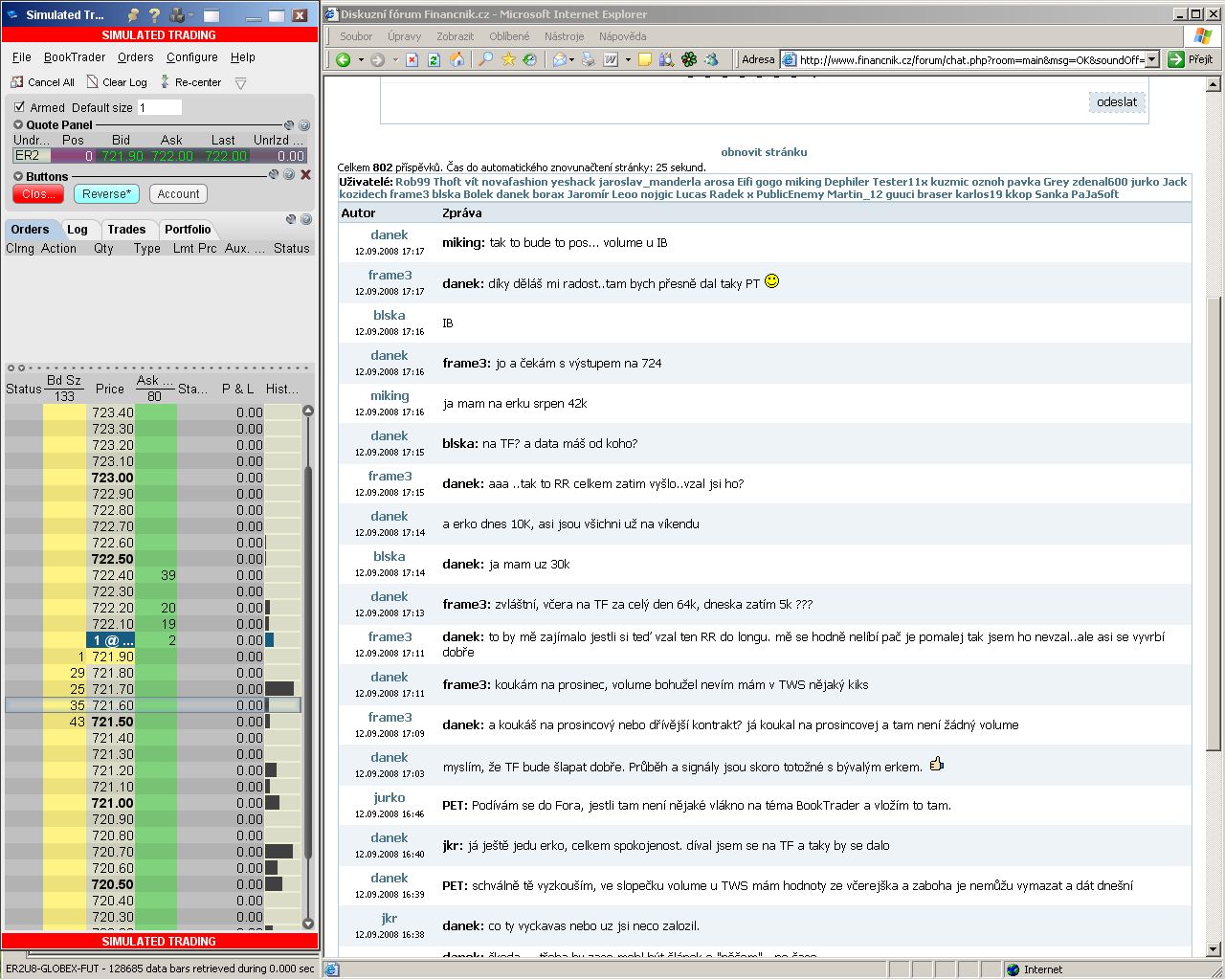Screen dimensions: 1225x980
Task: Click the Buttons panel help icon
Action: pyautogui.click(x=289, y=175)
